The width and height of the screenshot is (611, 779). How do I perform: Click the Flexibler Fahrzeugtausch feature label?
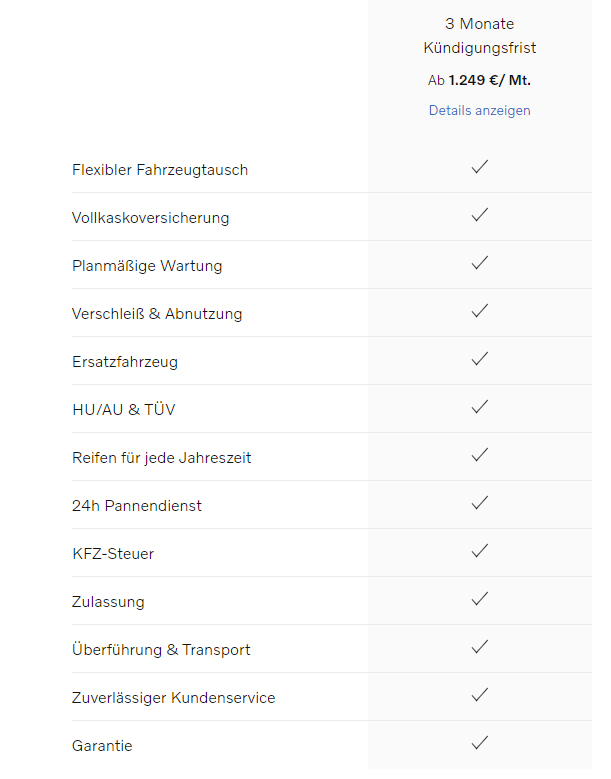pyautogui.click(x=160, y=170)
